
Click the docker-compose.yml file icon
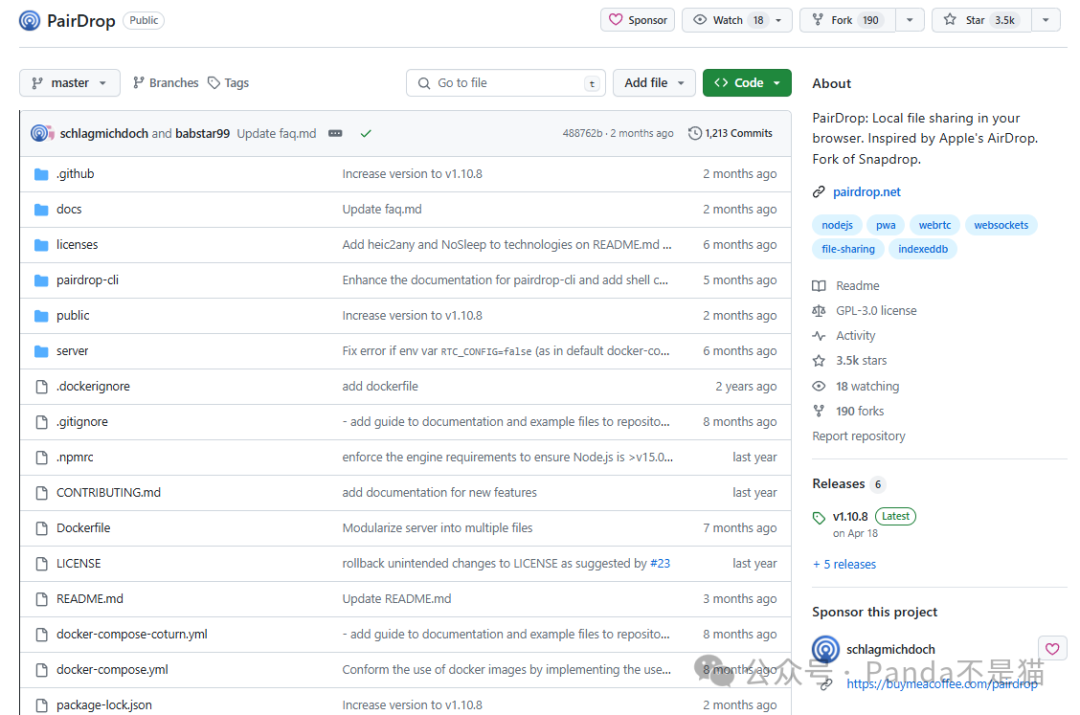coord(41,670)
